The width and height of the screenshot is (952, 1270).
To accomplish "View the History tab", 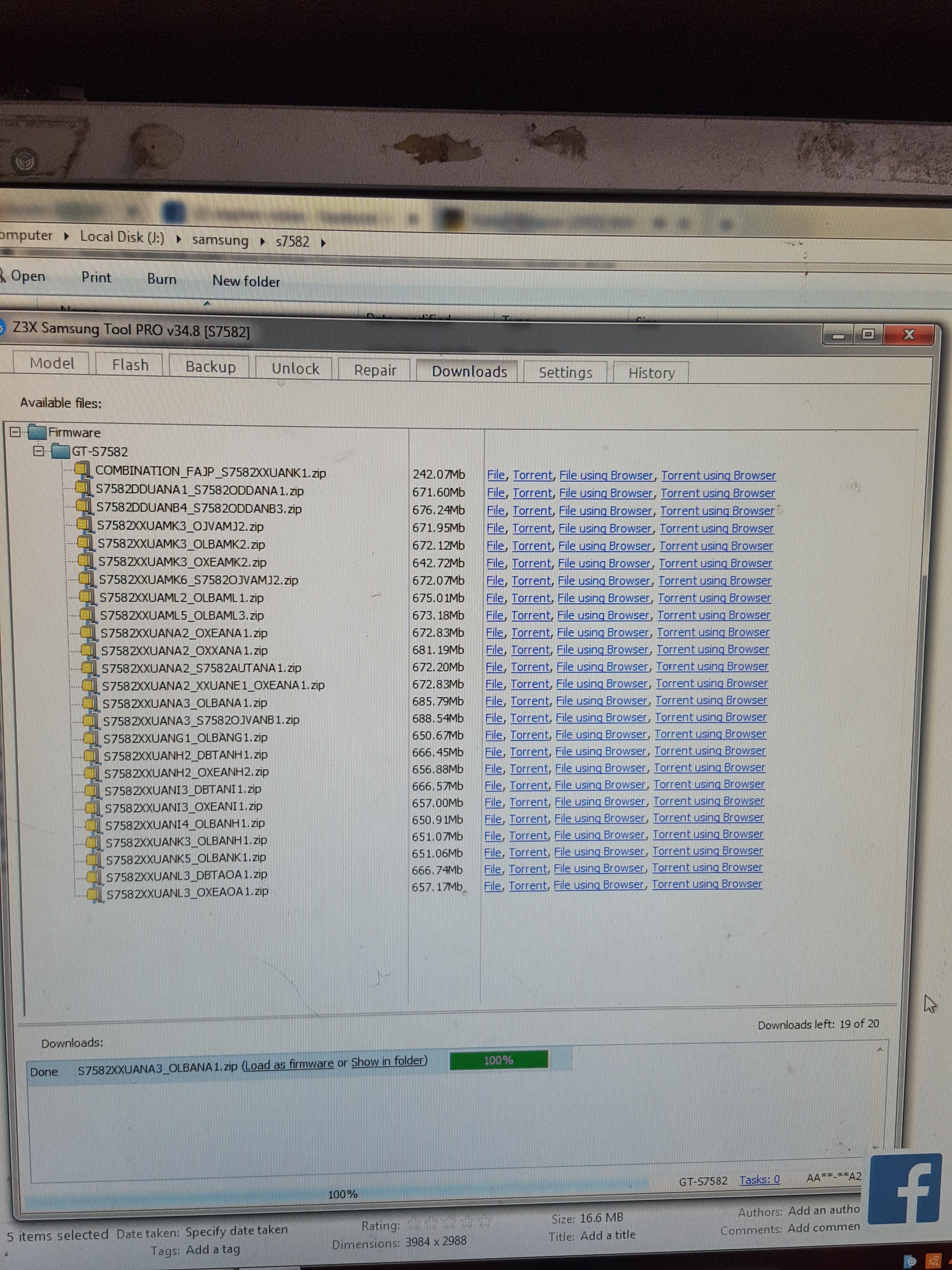I will (651, 373).
